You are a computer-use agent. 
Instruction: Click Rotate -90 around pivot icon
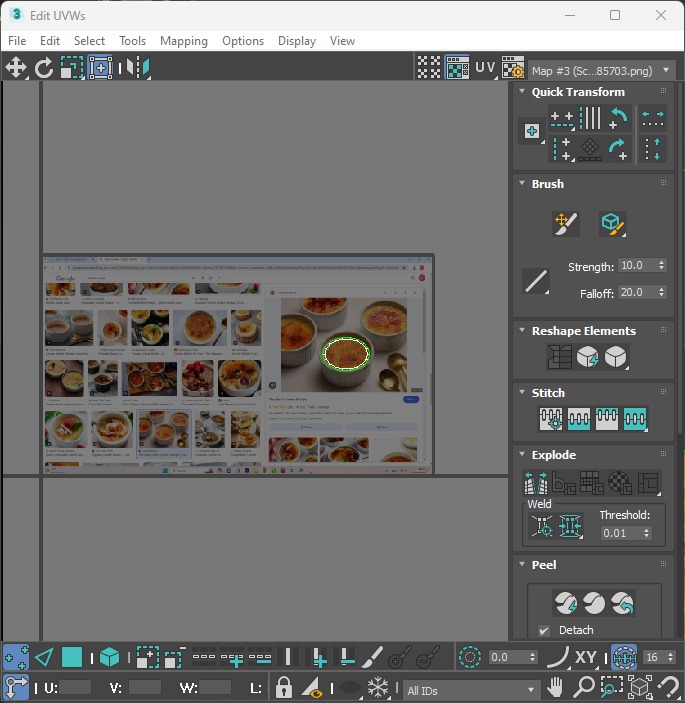(618, 119)
